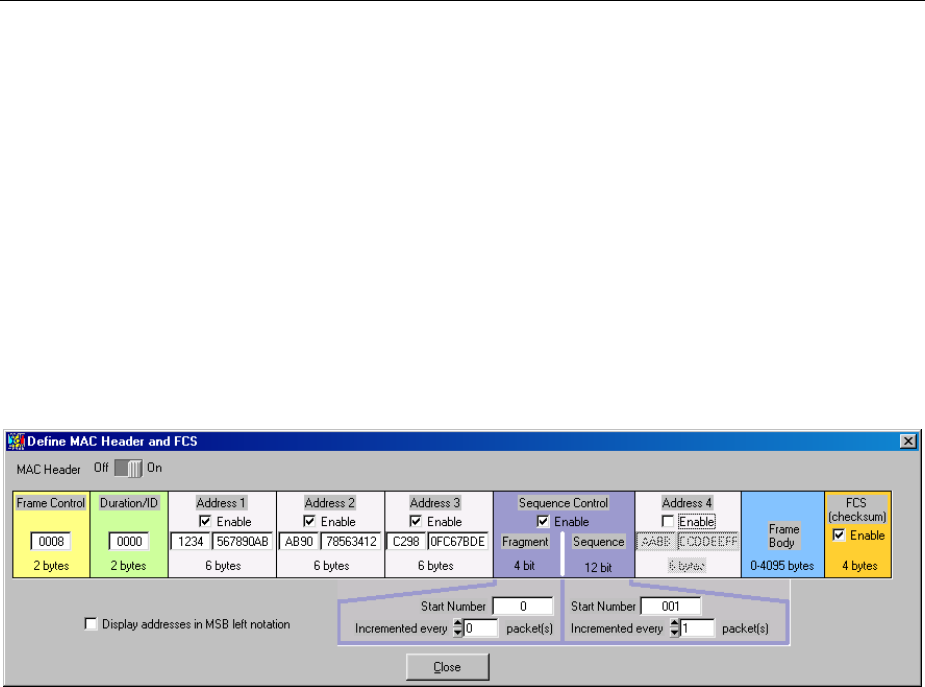Click the Sequence label in Sequence Control
Viewport: 925px width, 687px height.
[598, 541]
